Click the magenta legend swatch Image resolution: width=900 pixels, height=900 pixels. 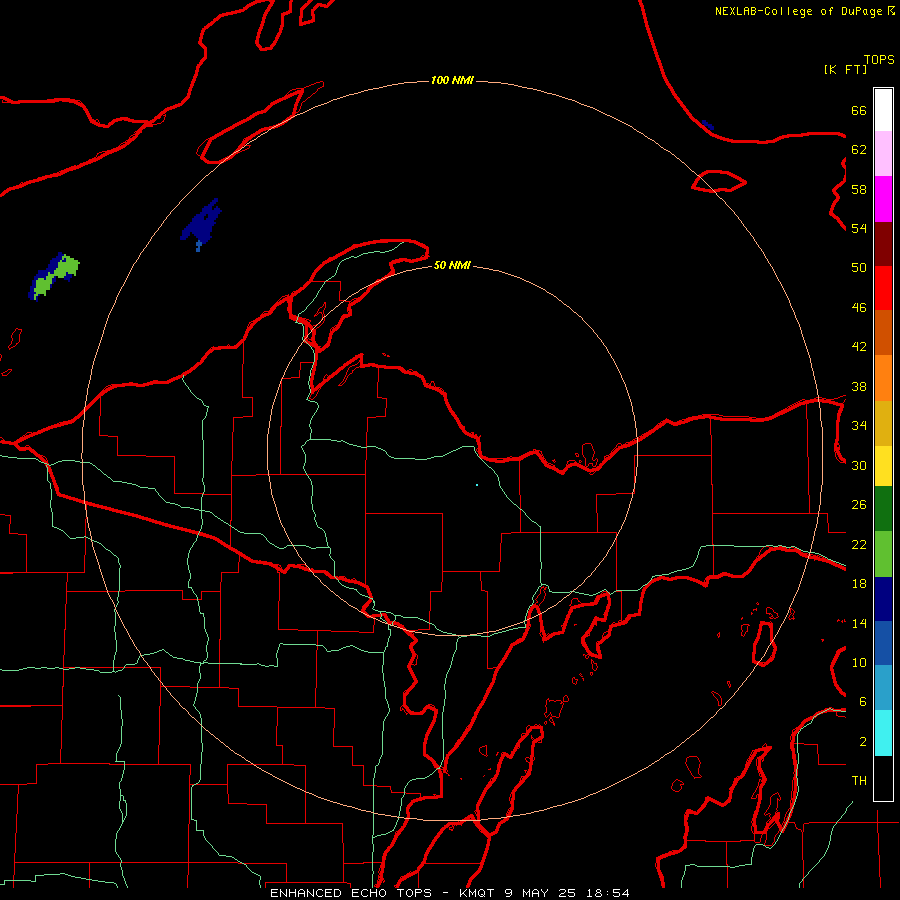[883, 199]
